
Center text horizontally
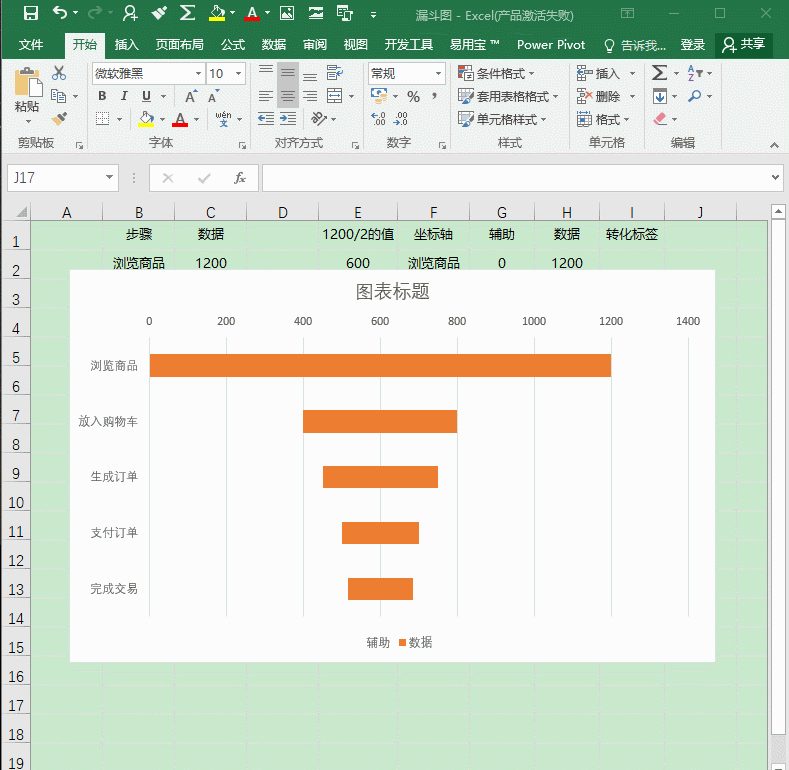tap(288, 96)
